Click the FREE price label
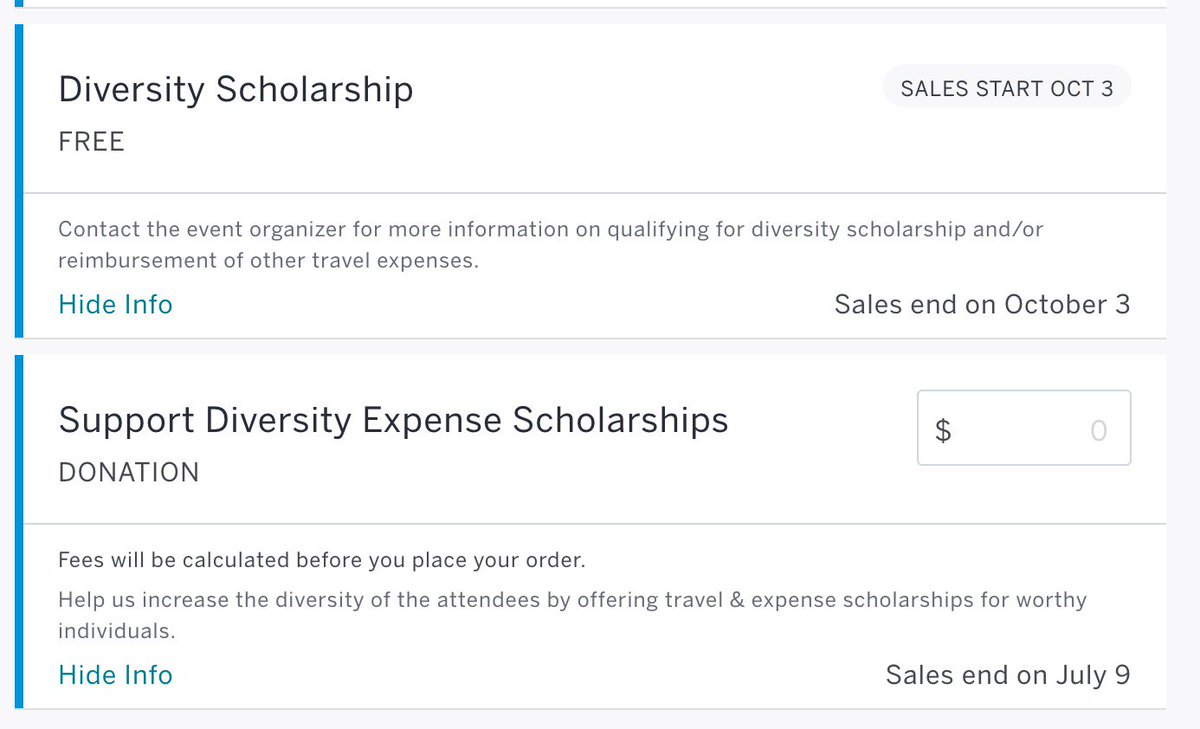Screen dimensions: 1200x729 pos(91,142)
